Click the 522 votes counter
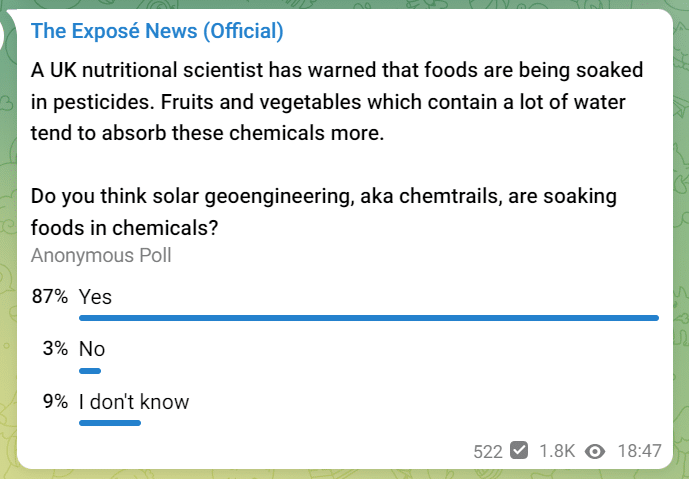Screen dimensions: 689x479 coord(488,451)
